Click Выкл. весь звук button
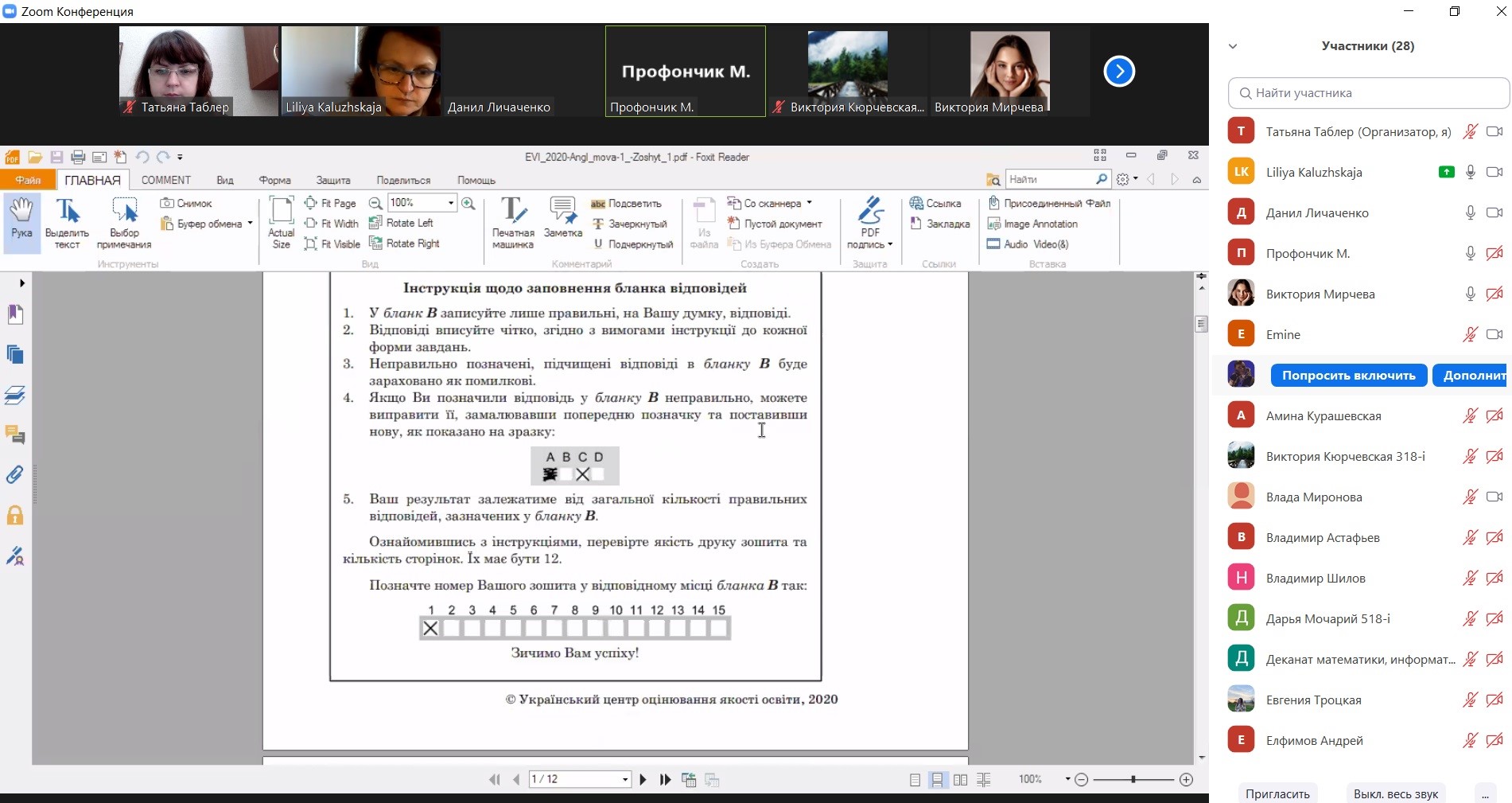This screenshot has height=803, width=1512. click(1396, 793)
